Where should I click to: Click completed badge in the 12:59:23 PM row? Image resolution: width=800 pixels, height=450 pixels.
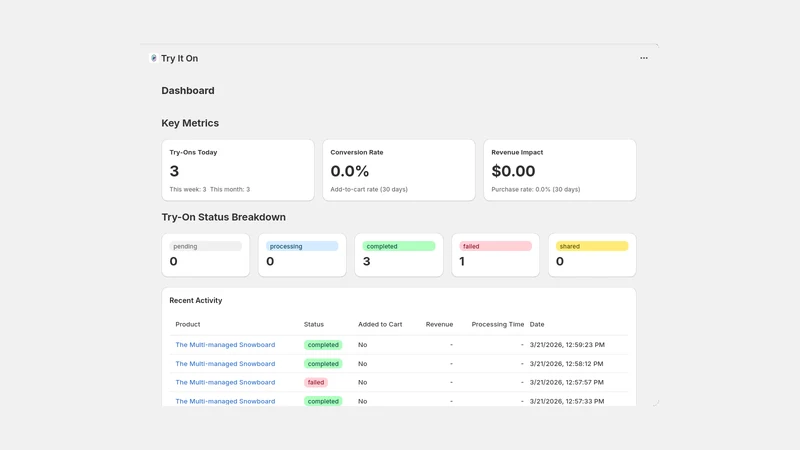pyautogui.click(x=323, y=345)
